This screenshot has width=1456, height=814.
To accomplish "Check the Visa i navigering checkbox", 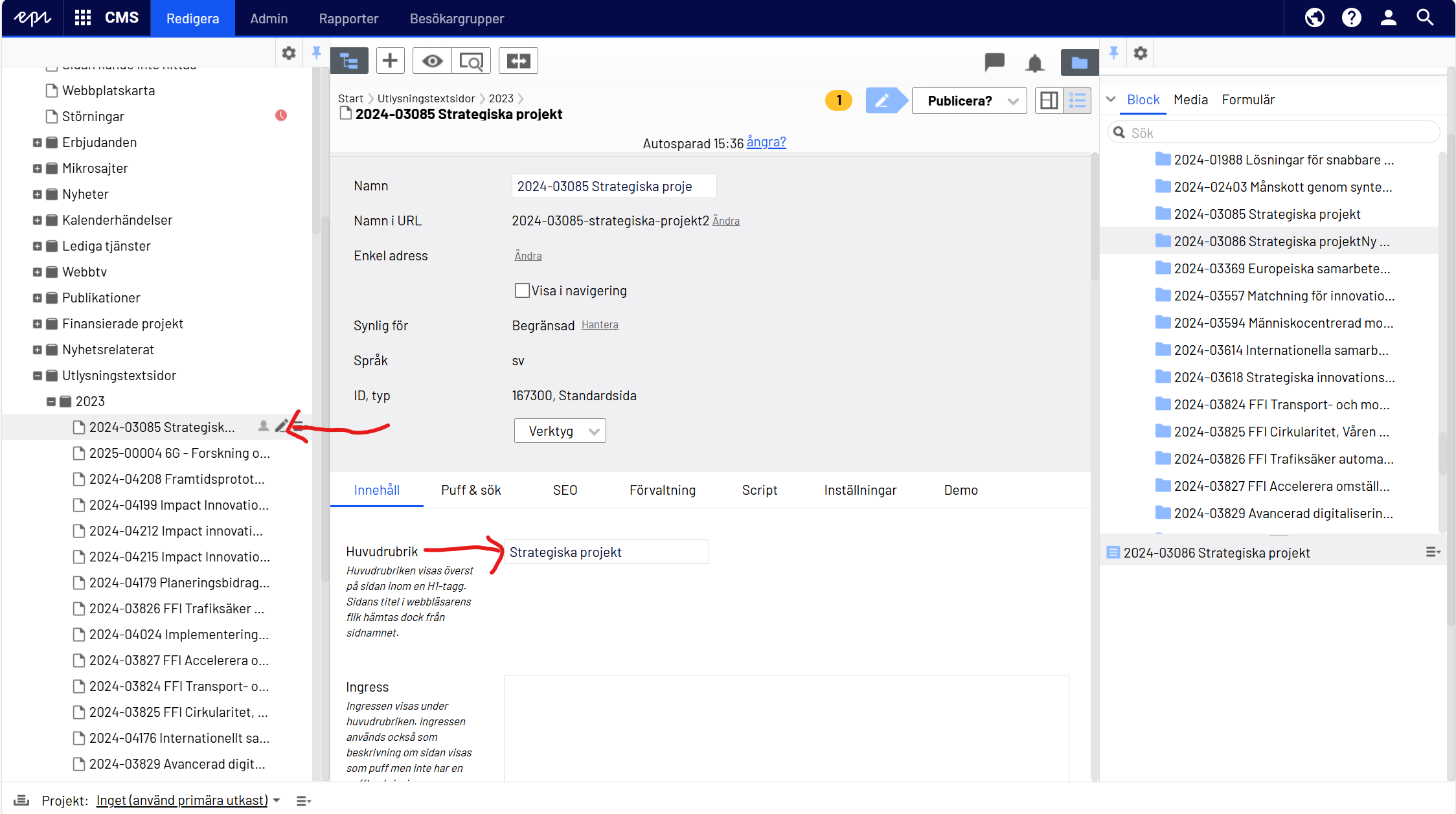I will pyautogui.click(x=522, y=291).
